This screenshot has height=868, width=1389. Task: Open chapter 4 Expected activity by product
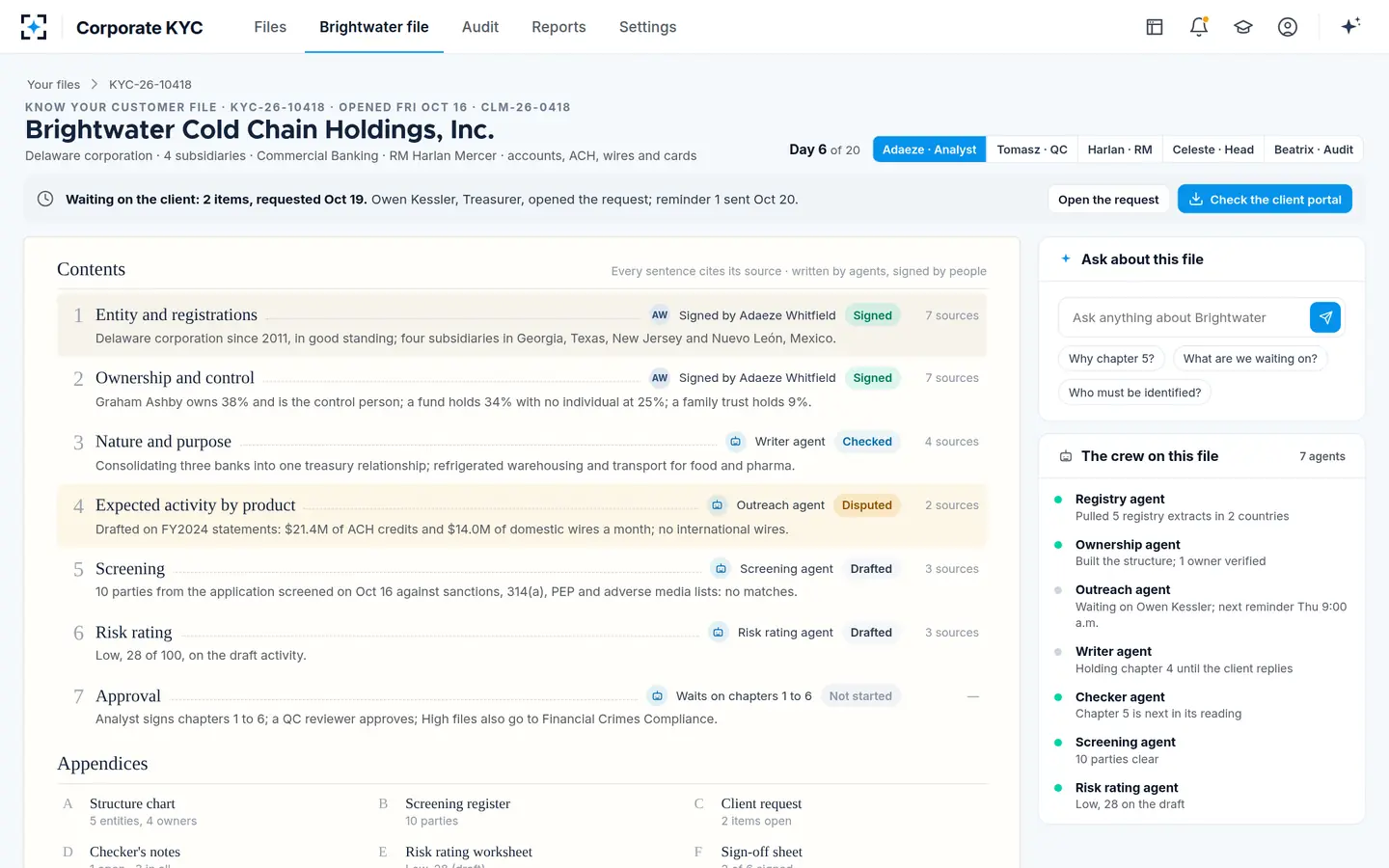522,516
